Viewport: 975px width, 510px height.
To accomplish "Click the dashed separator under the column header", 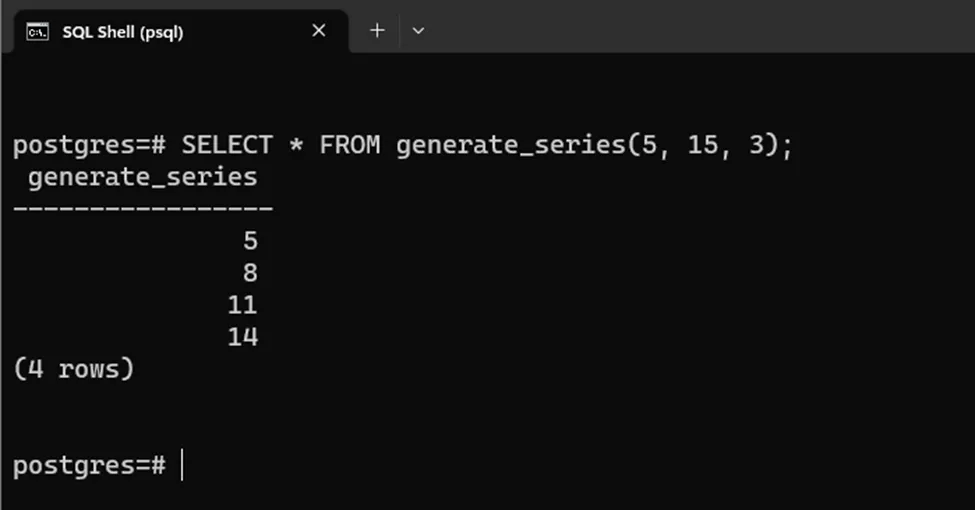I will [142, 208].
